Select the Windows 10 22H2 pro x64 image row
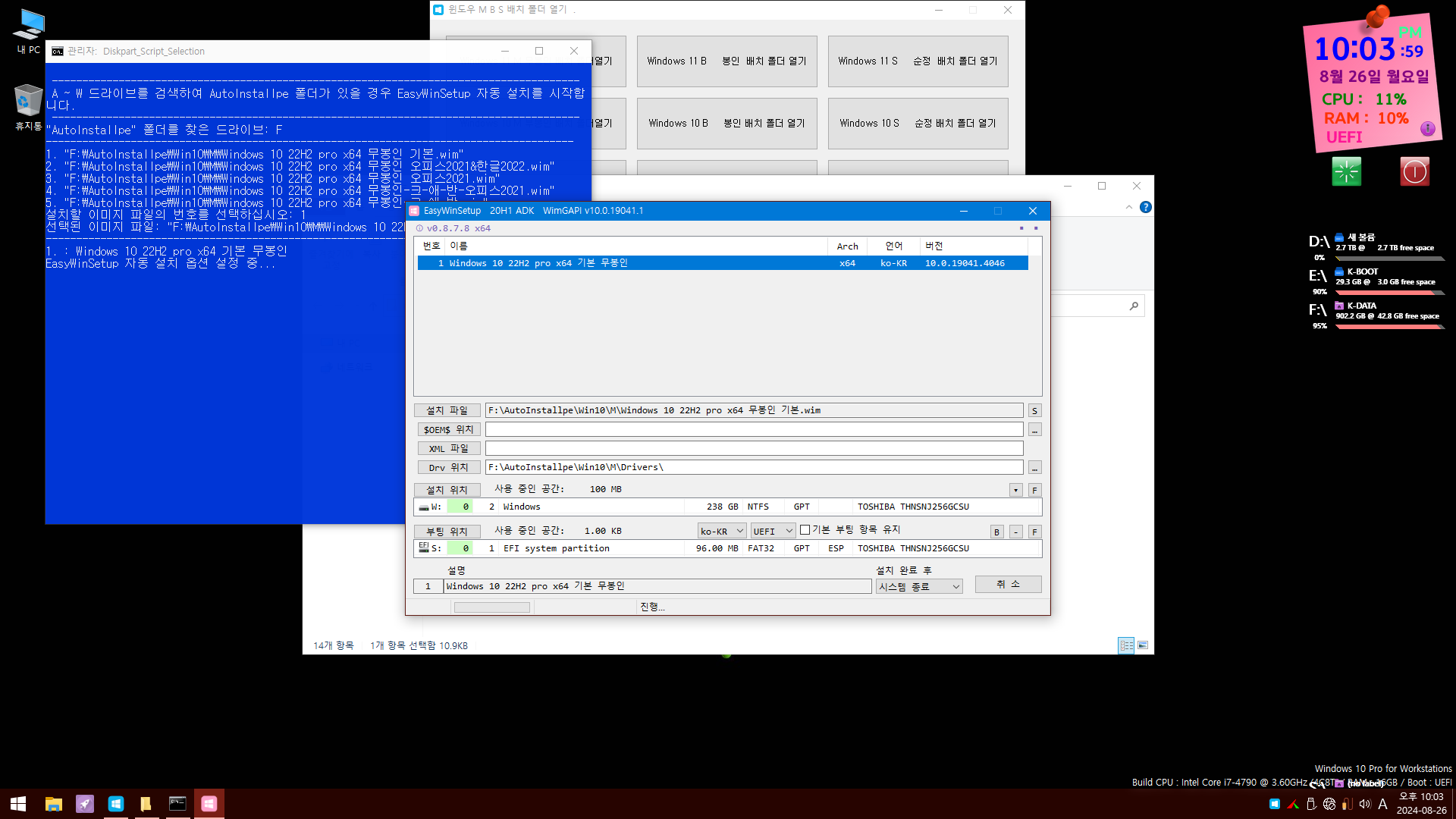 [x=722, y=263]
